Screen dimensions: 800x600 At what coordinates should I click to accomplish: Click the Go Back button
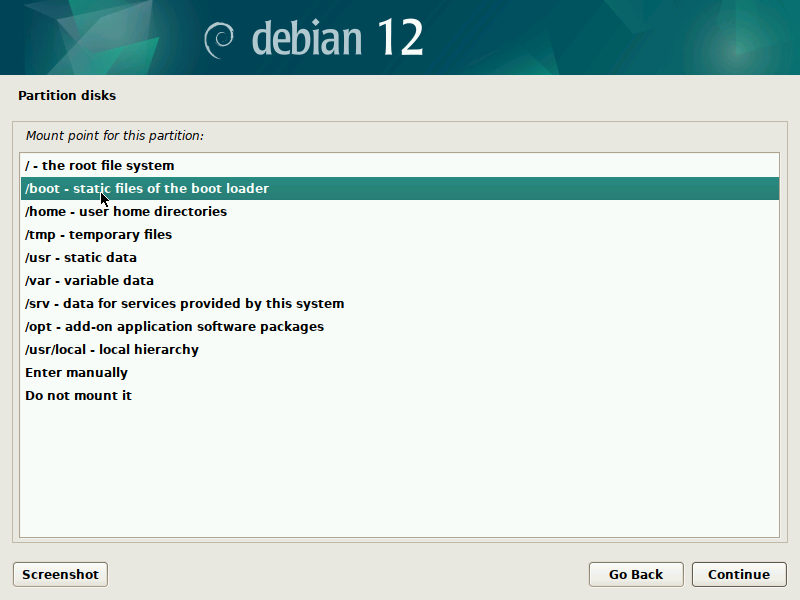pos(636,574)
